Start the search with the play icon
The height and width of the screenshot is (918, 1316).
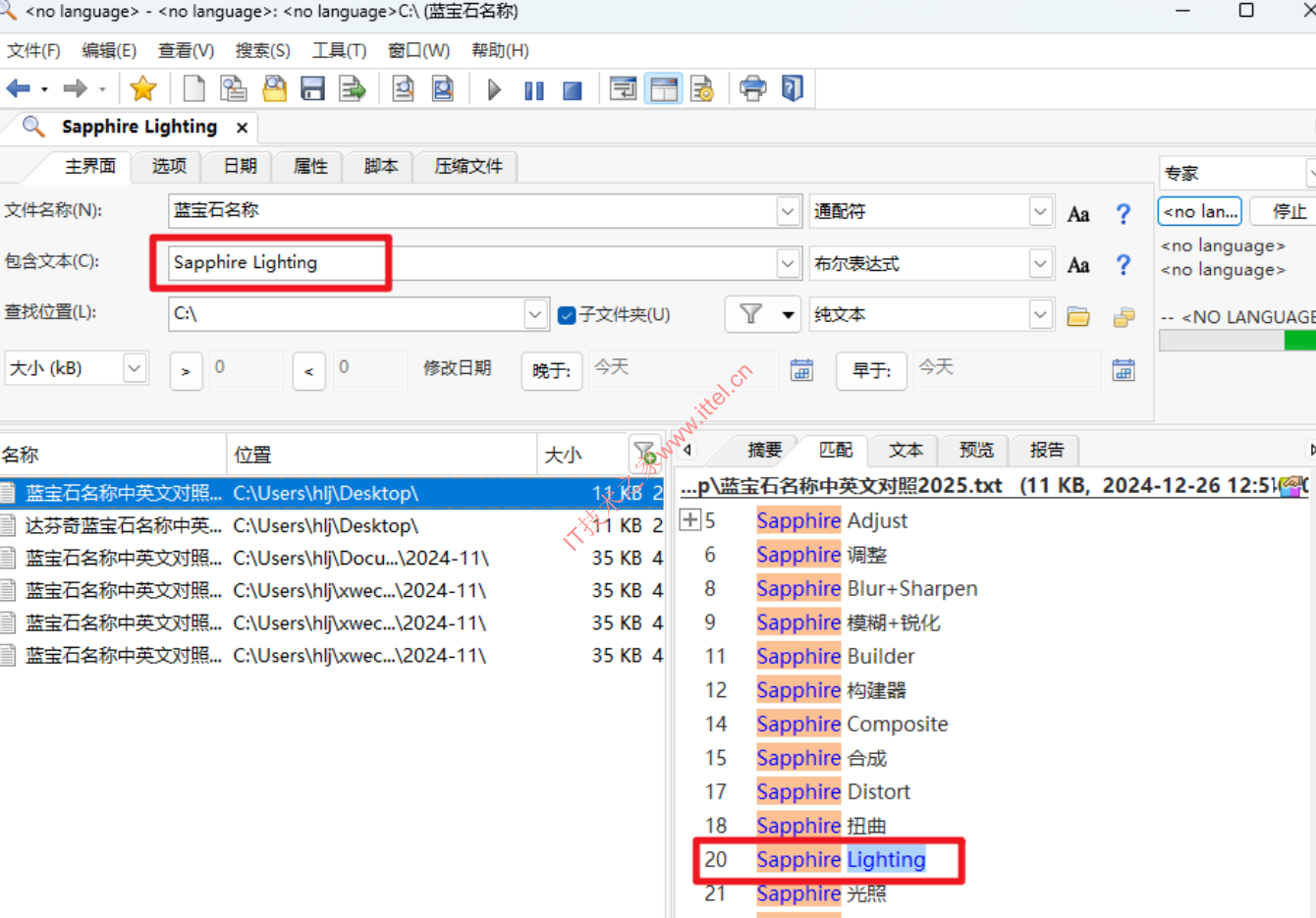(x=494, y=90)
